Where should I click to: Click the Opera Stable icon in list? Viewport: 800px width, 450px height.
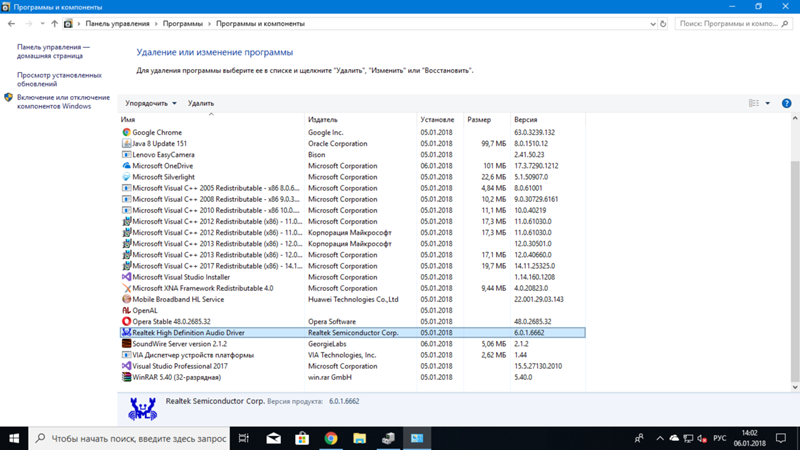[126, 321]
